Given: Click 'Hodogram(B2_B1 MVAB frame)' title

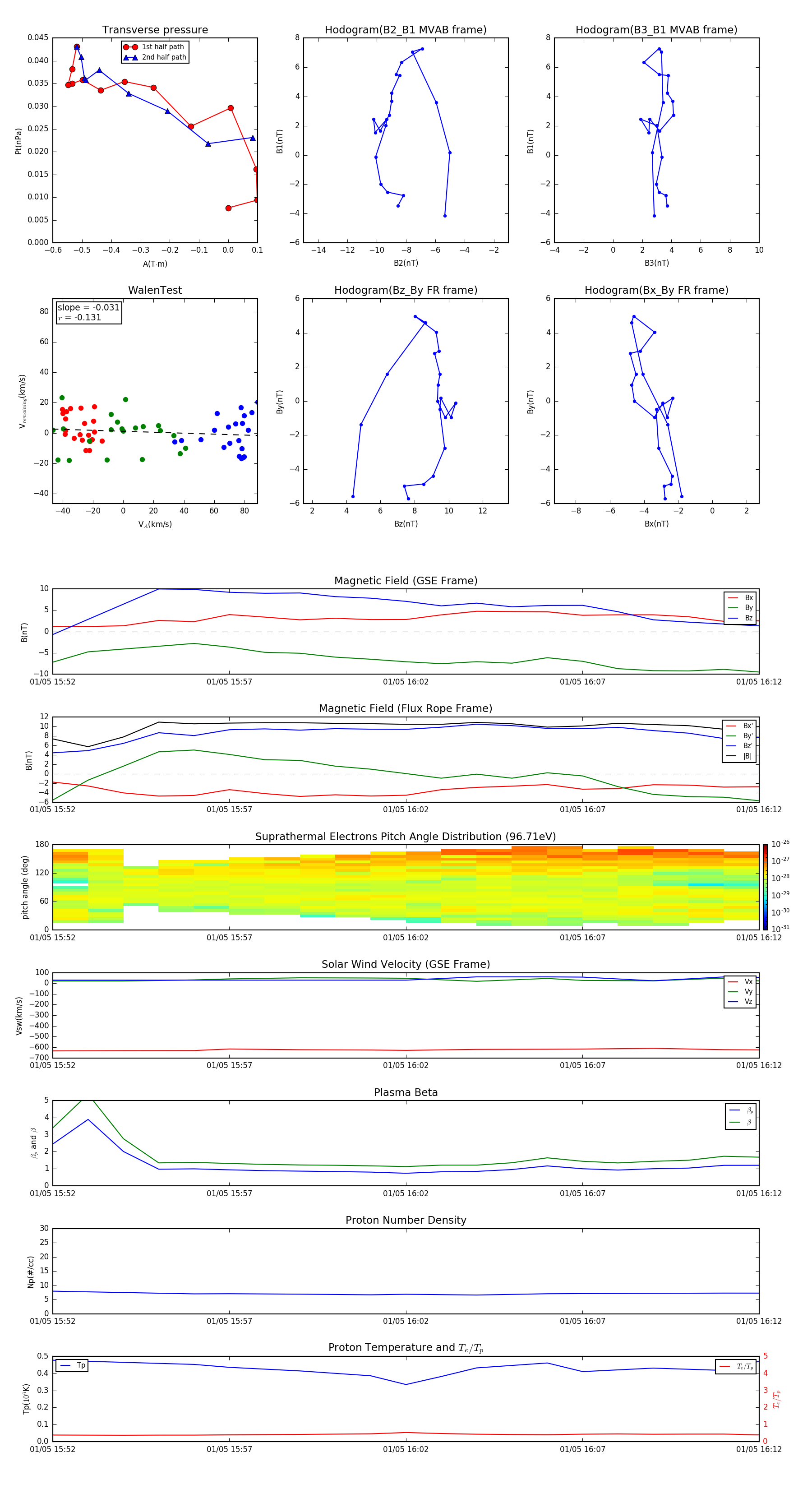Looking at the screenshot, I should pyautogui.click(x=406, y=30).
